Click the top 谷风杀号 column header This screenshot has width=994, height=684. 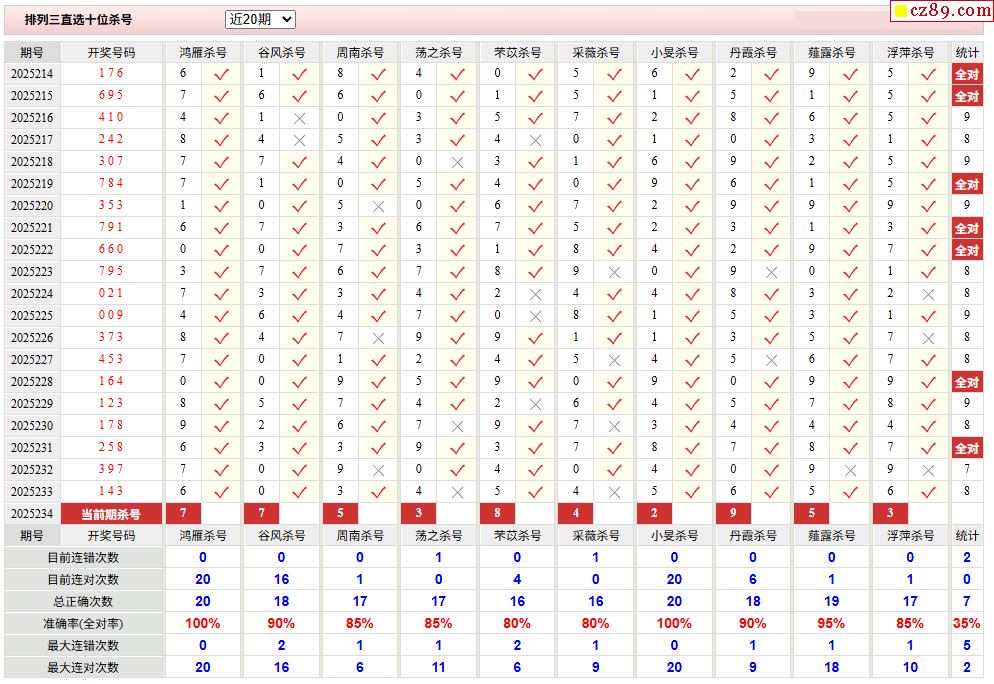(x=281, y=53)
